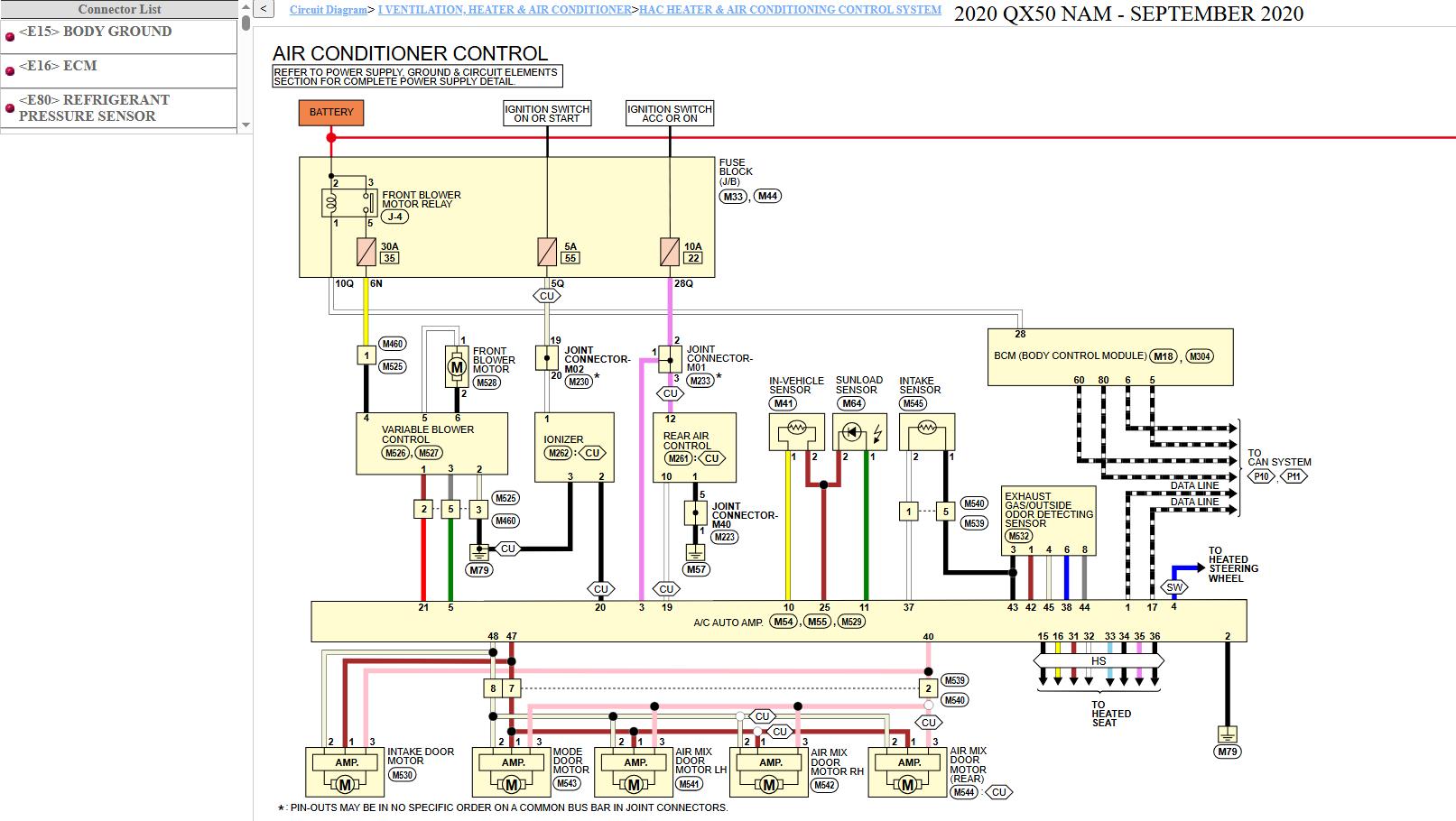Image resolution: width=1456 pixels, height=821 pixels.
Task: Click the VARIABLE BLOWER CONTROL box
Action: (432, 444)
